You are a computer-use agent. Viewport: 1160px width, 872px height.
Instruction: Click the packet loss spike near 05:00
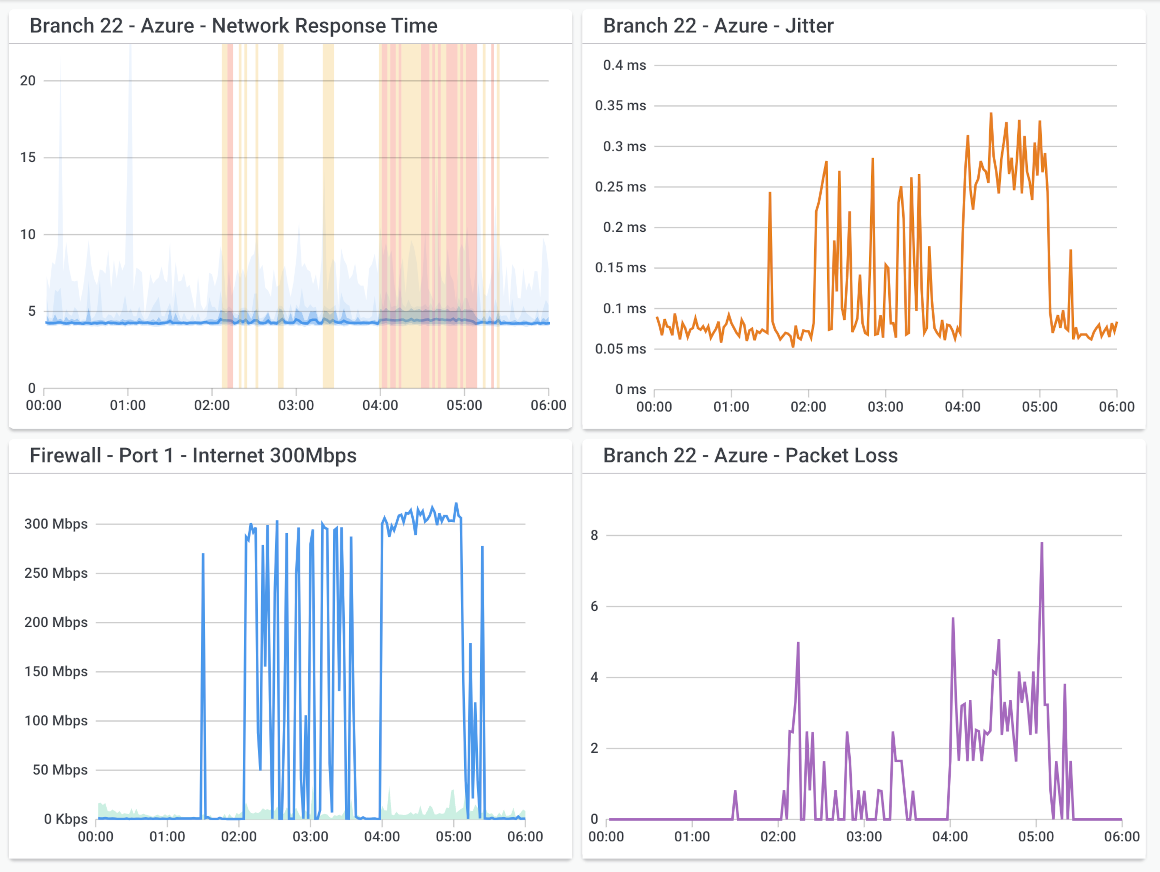tap(1040, 542)
